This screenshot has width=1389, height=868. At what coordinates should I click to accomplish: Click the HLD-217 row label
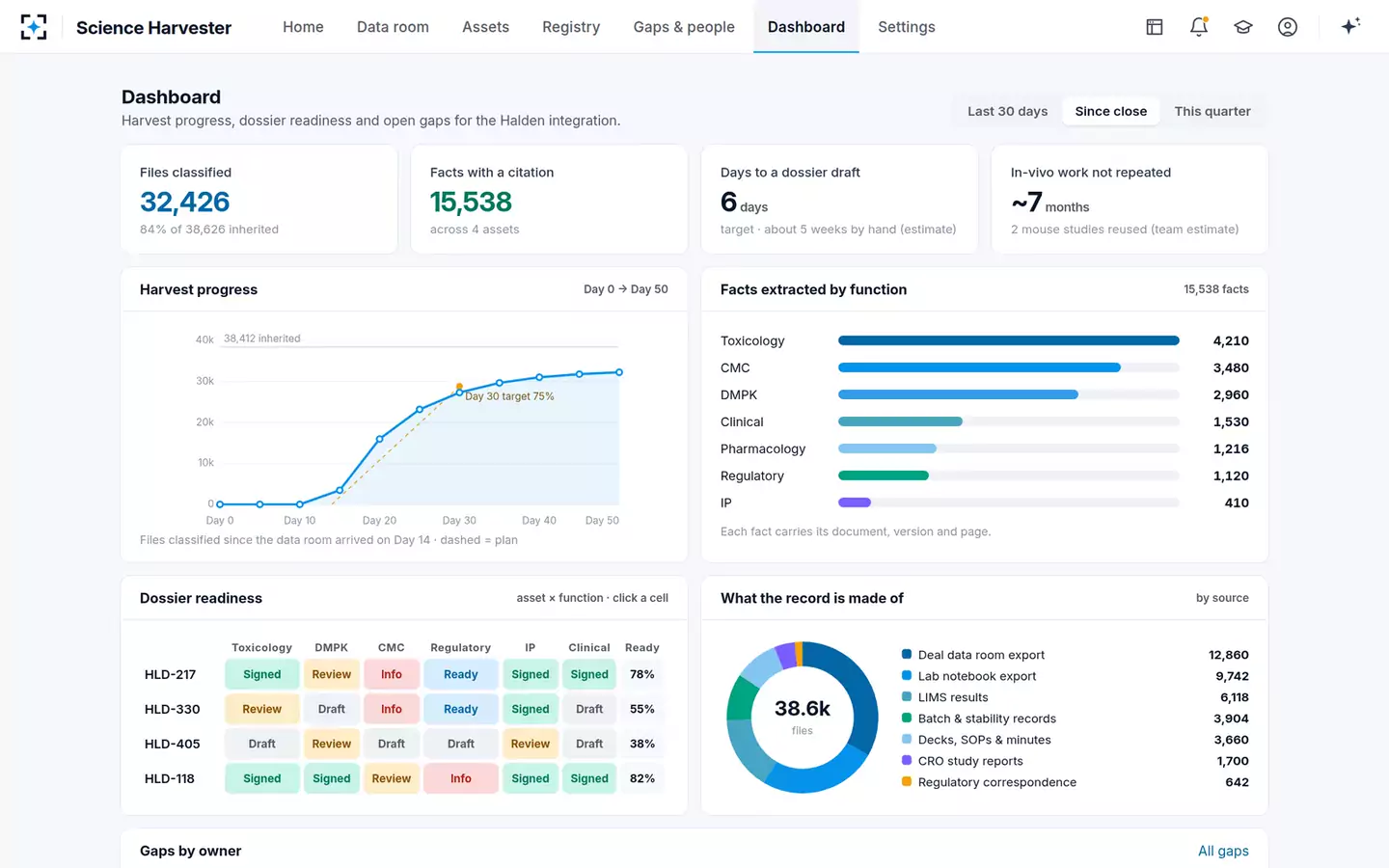click(170, 674)
